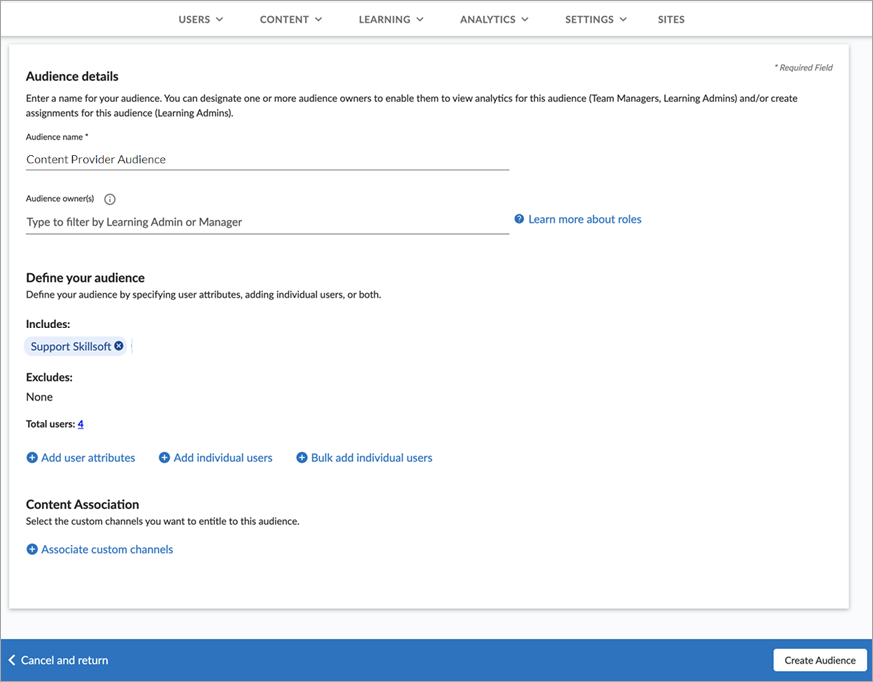Image resolution: width=873 pixels, height=682 pixels.
Task: Expand the CONTENT dropdown
Action: pos(290,18)
